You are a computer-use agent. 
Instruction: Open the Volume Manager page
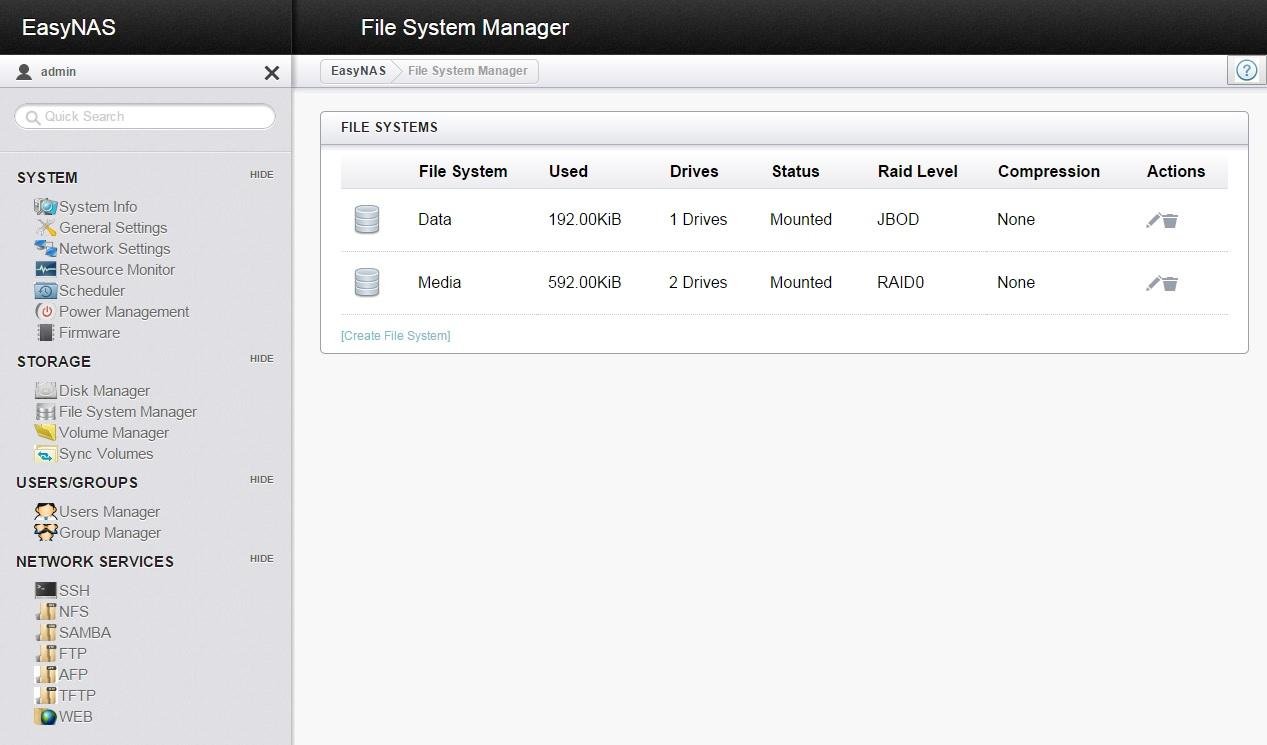[114, 432]
